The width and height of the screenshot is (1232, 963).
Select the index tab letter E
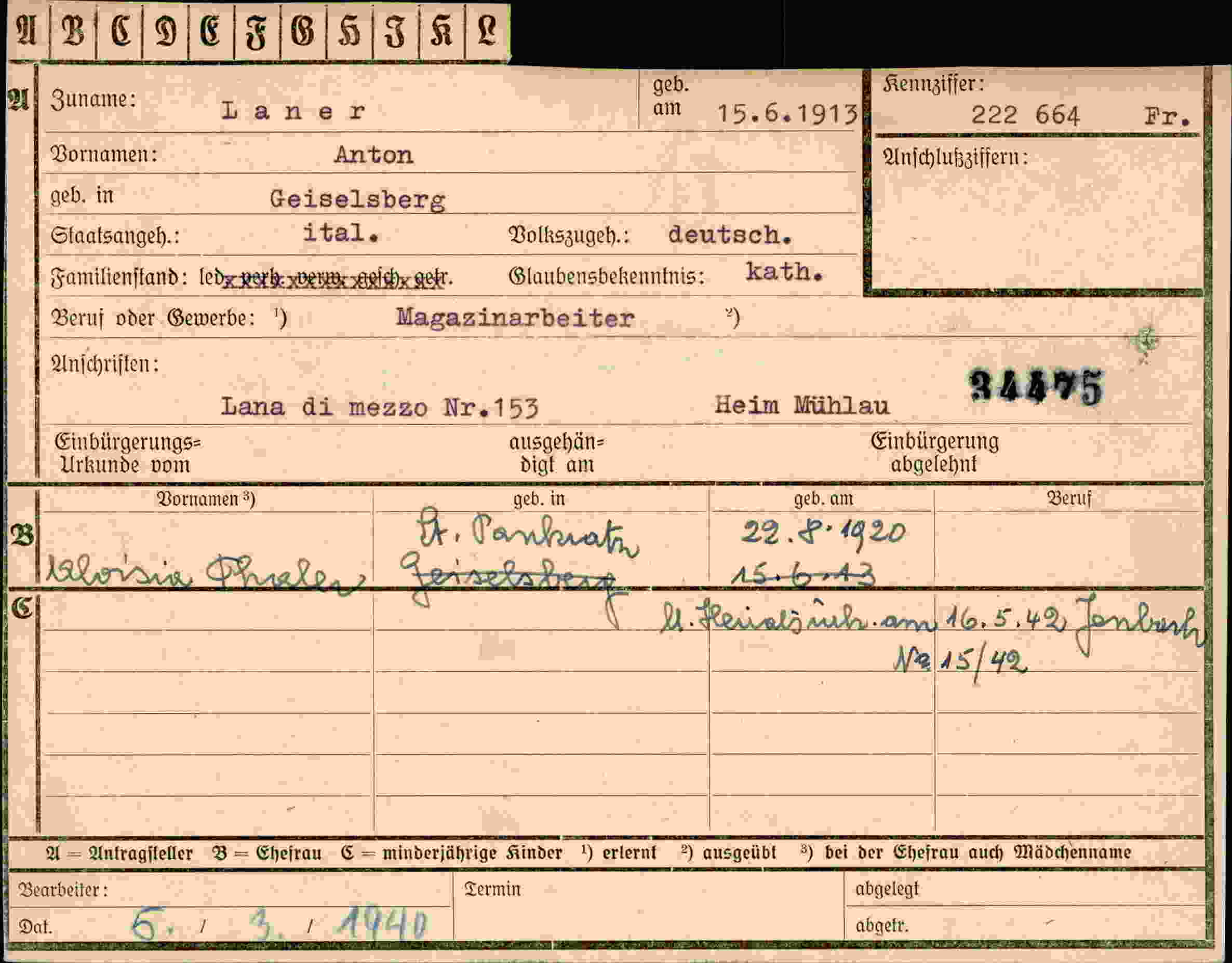210,31
